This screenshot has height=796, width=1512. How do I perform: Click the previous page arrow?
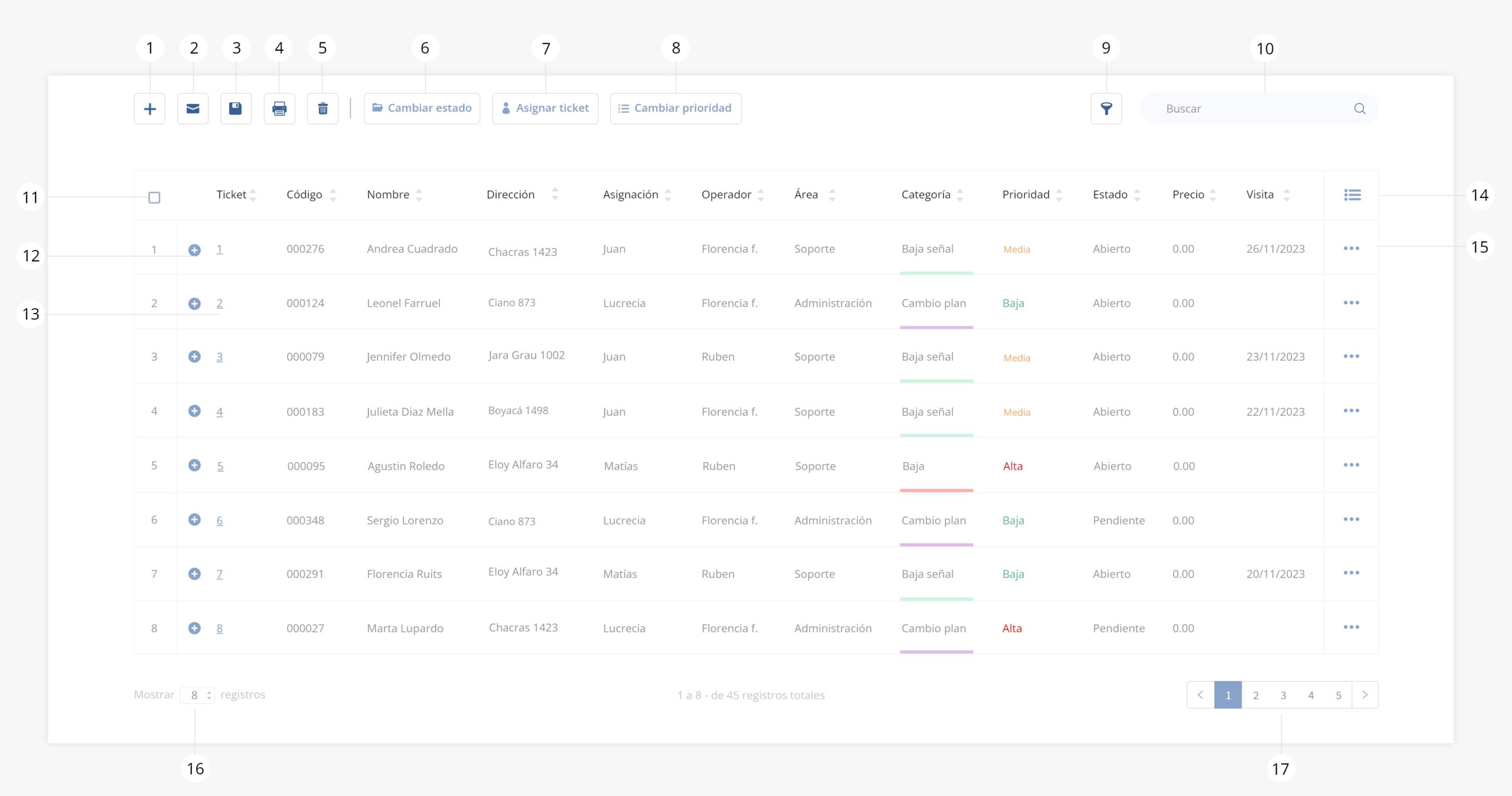coord(1201,695)
